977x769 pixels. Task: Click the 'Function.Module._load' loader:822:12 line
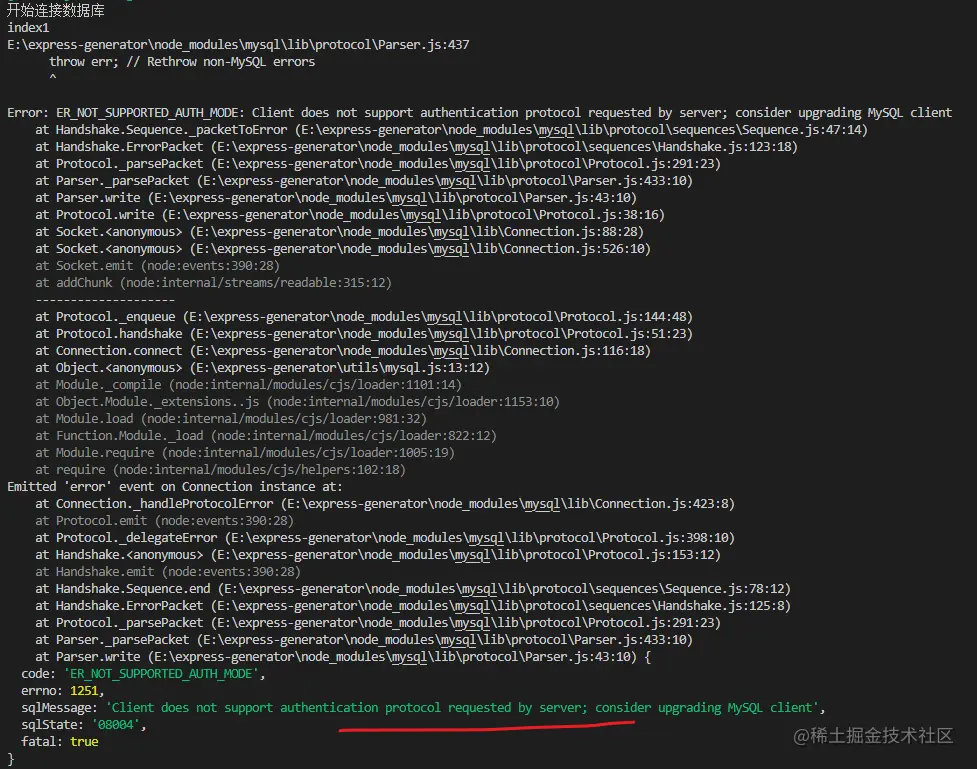pos(266,436)
